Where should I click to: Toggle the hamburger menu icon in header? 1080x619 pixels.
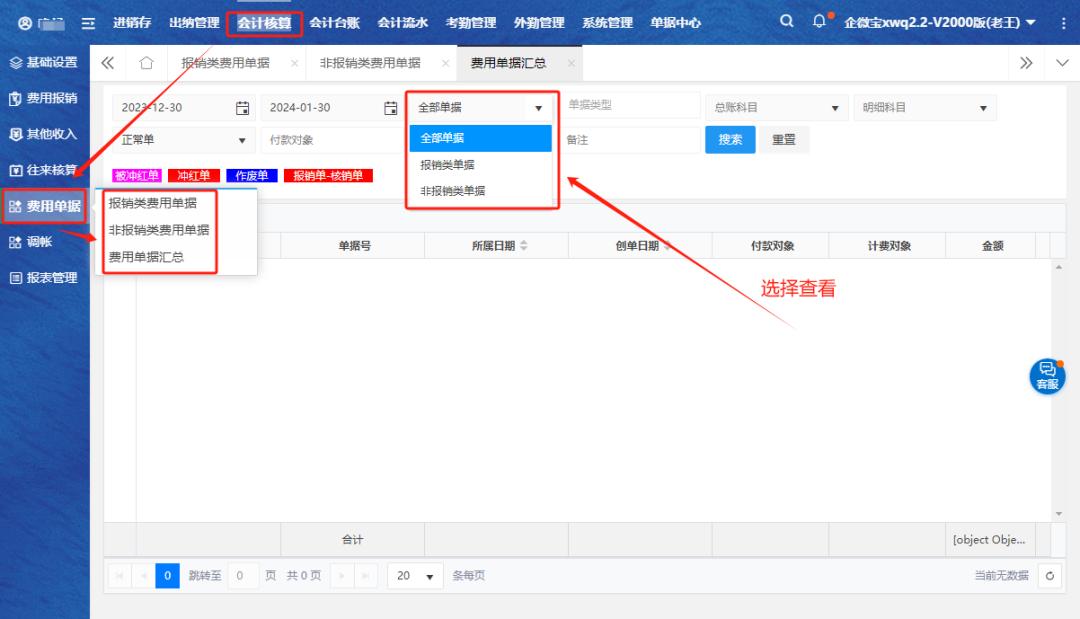(89, 22)
